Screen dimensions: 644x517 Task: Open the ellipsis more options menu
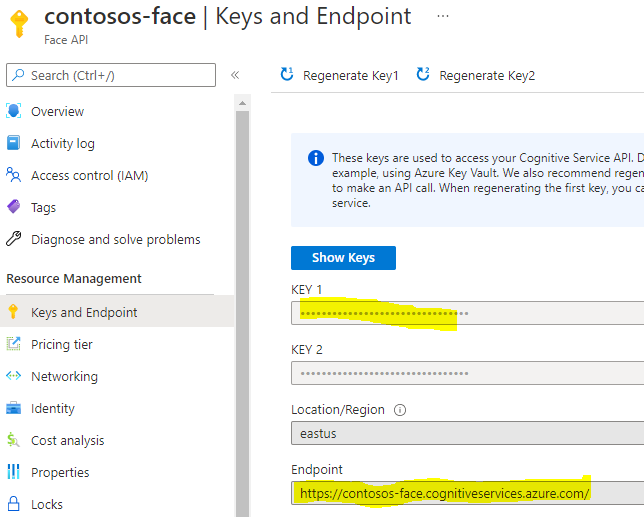(443, 16)
